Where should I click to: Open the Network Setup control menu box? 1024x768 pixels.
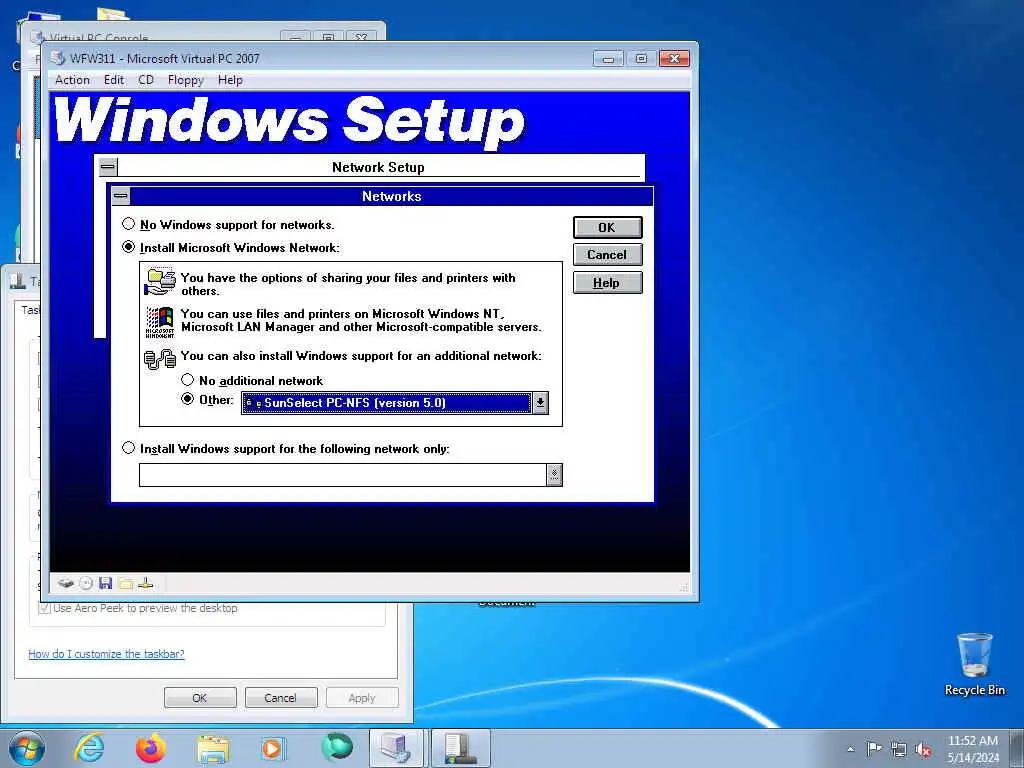[x=108, y=167]
